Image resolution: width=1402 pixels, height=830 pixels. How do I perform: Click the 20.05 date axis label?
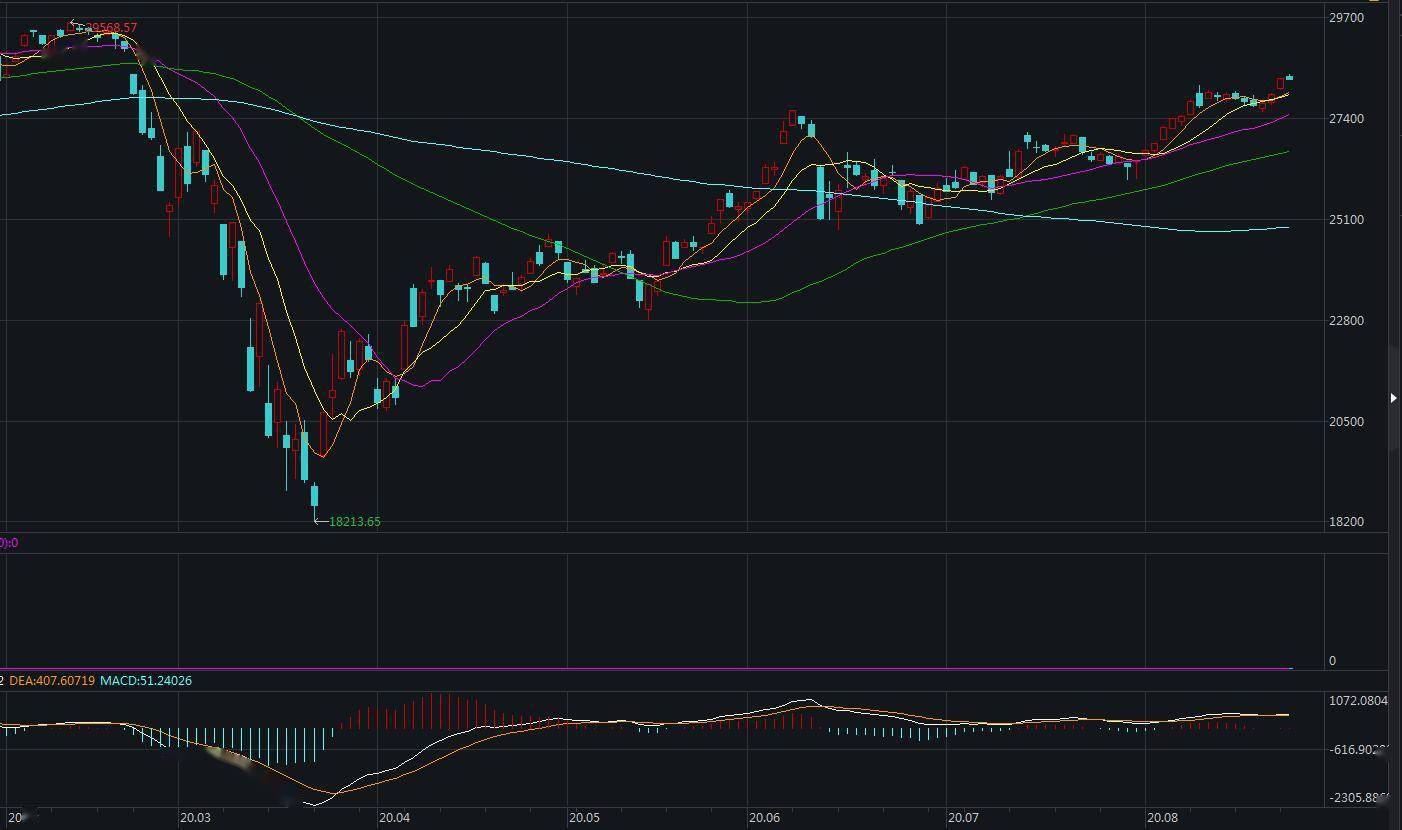coord(585,818)
